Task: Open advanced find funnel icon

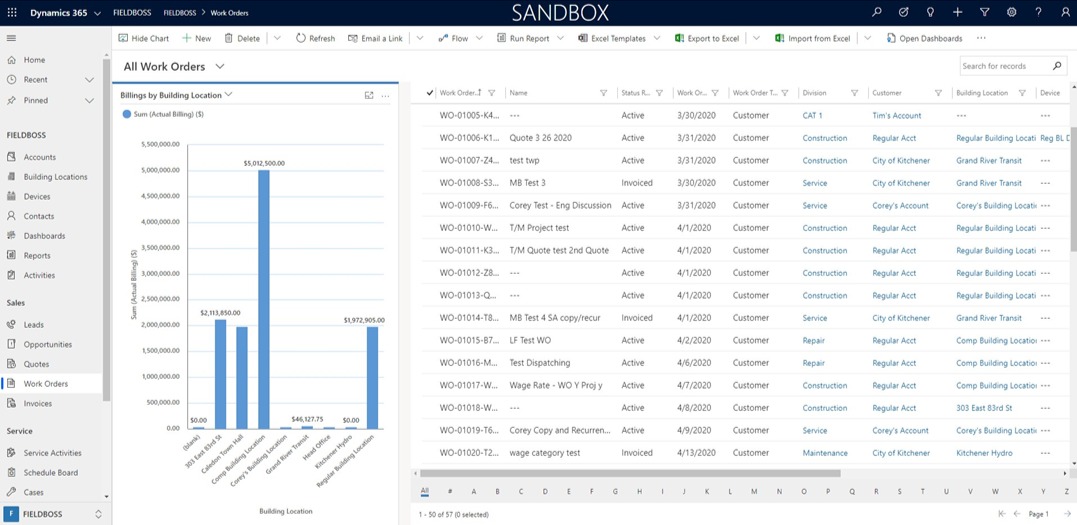Action: (x=984, y=12)
